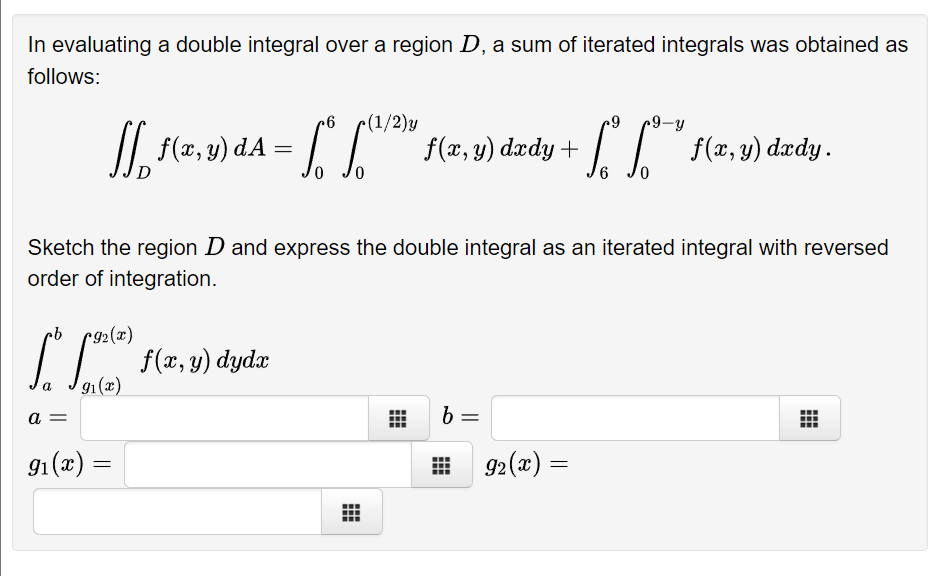Launch the symbol keypad below the g2(x) label
938x576 pixels.
coord(351,512)
